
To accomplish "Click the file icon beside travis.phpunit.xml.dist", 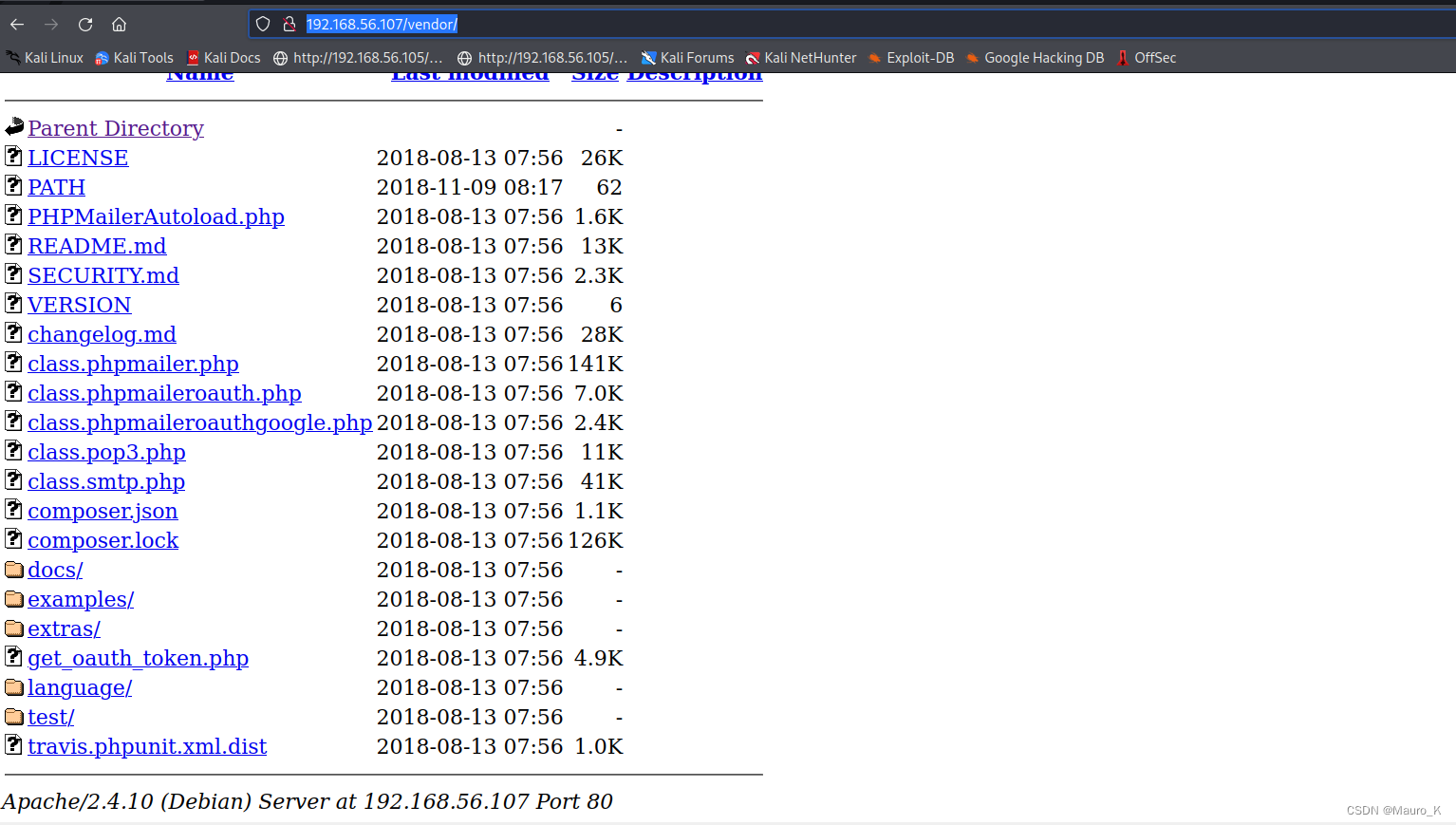I will [13, 744].
